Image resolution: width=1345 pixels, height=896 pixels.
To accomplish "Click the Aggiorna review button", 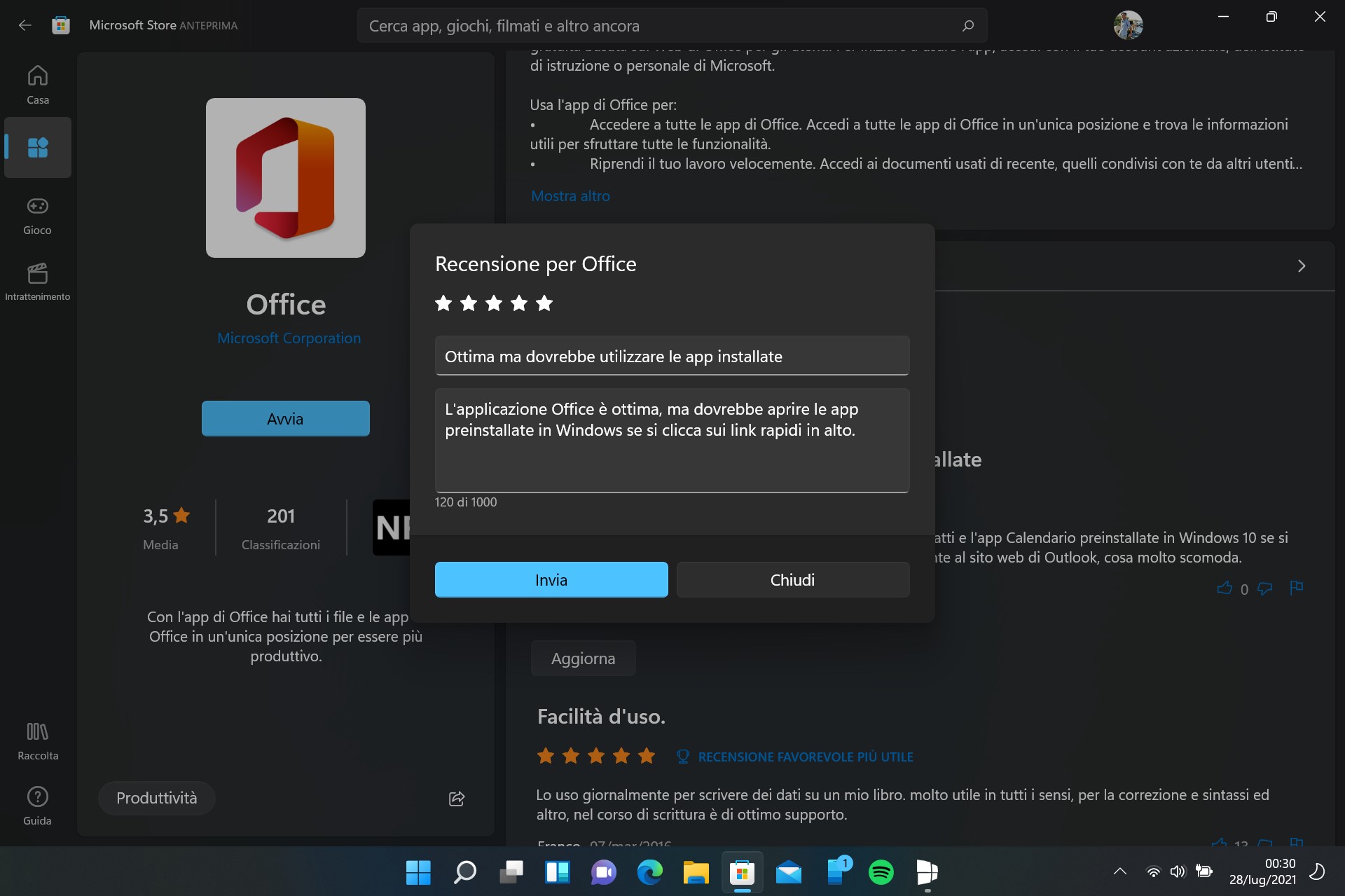I will click(583, 659).
